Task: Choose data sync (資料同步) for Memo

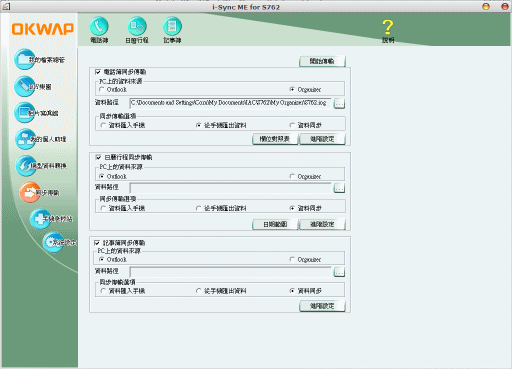Action: tap(292, 291)
